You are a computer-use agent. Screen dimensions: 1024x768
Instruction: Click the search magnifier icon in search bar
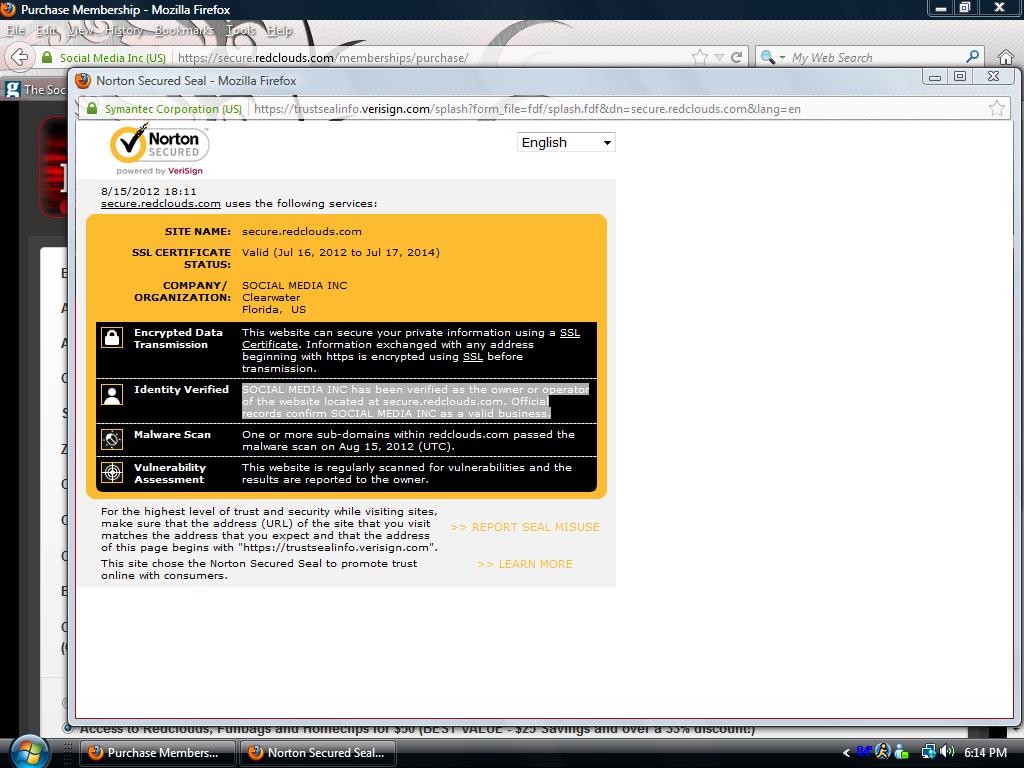click(x=972, y=57)
